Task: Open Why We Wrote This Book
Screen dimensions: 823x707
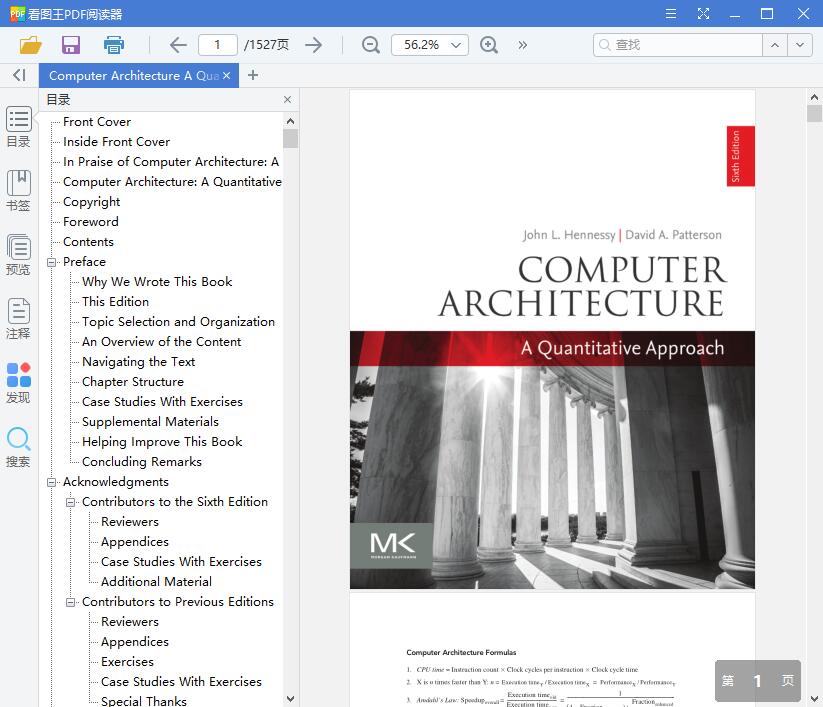Action: [x=157, y=282]
